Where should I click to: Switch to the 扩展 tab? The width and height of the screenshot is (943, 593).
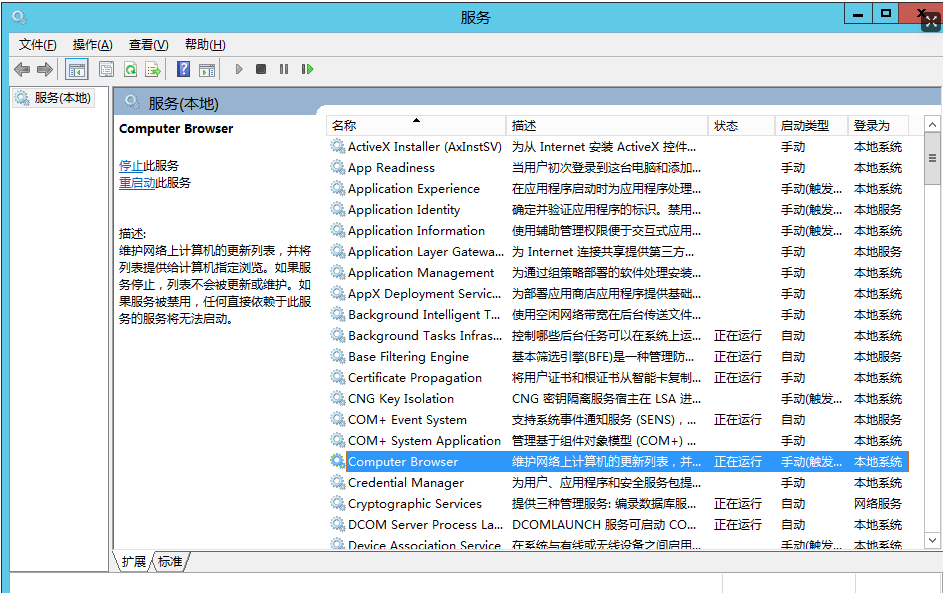click(134, 561)
